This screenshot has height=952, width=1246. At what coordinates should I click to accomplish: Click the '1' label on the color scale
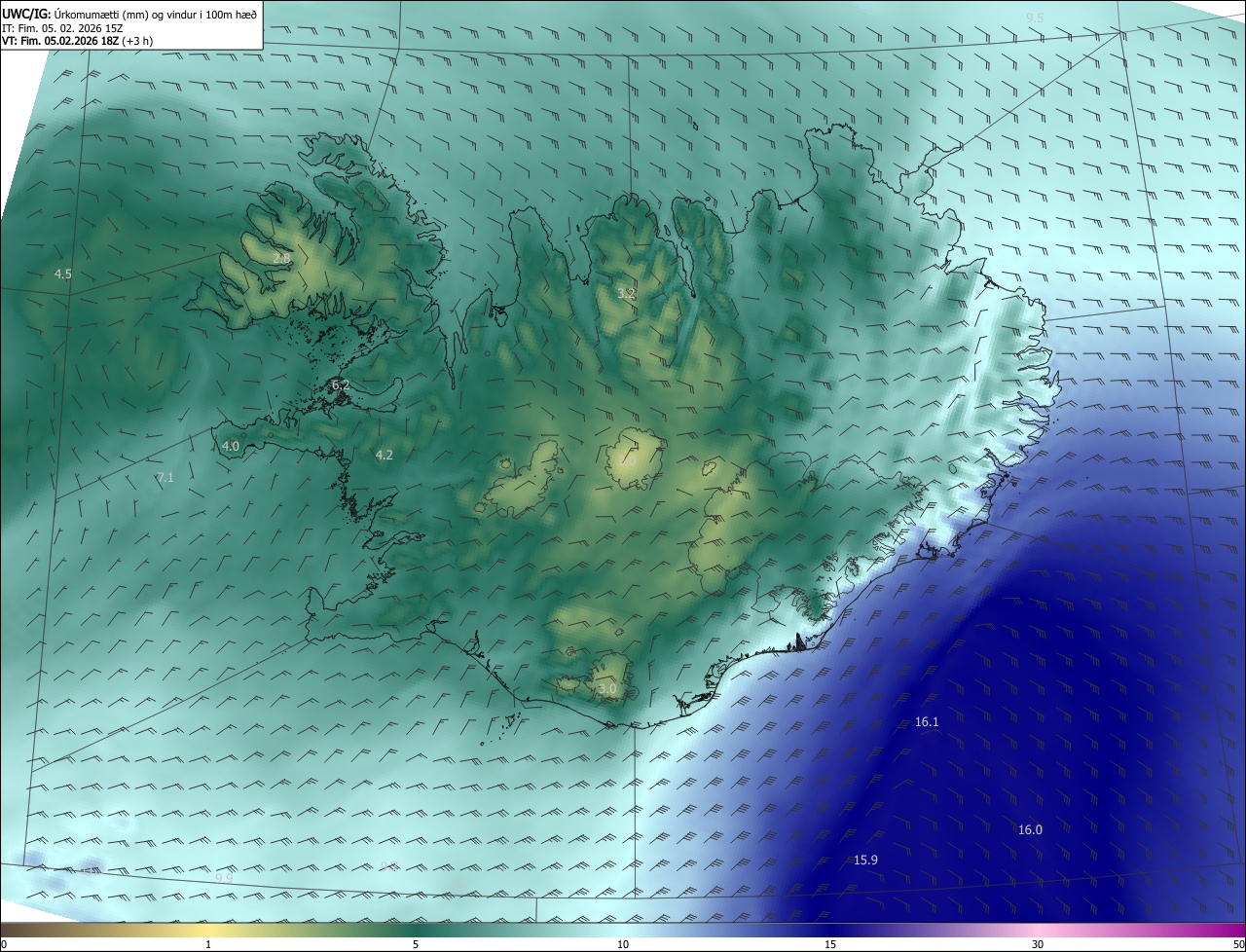click(208, 944)
